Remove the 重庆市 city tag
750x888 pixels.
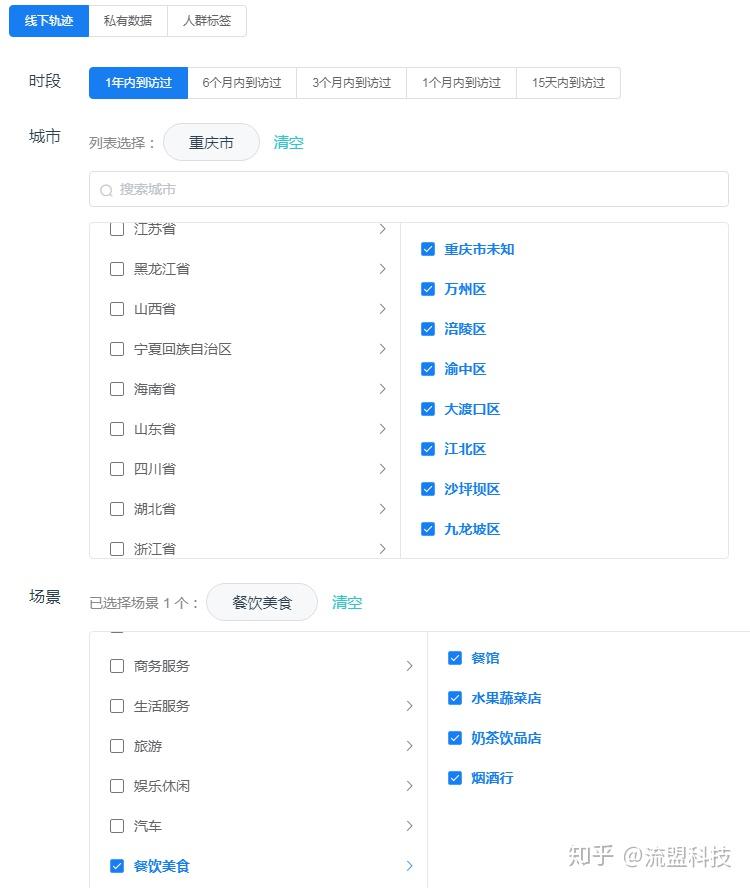(211, 143)
